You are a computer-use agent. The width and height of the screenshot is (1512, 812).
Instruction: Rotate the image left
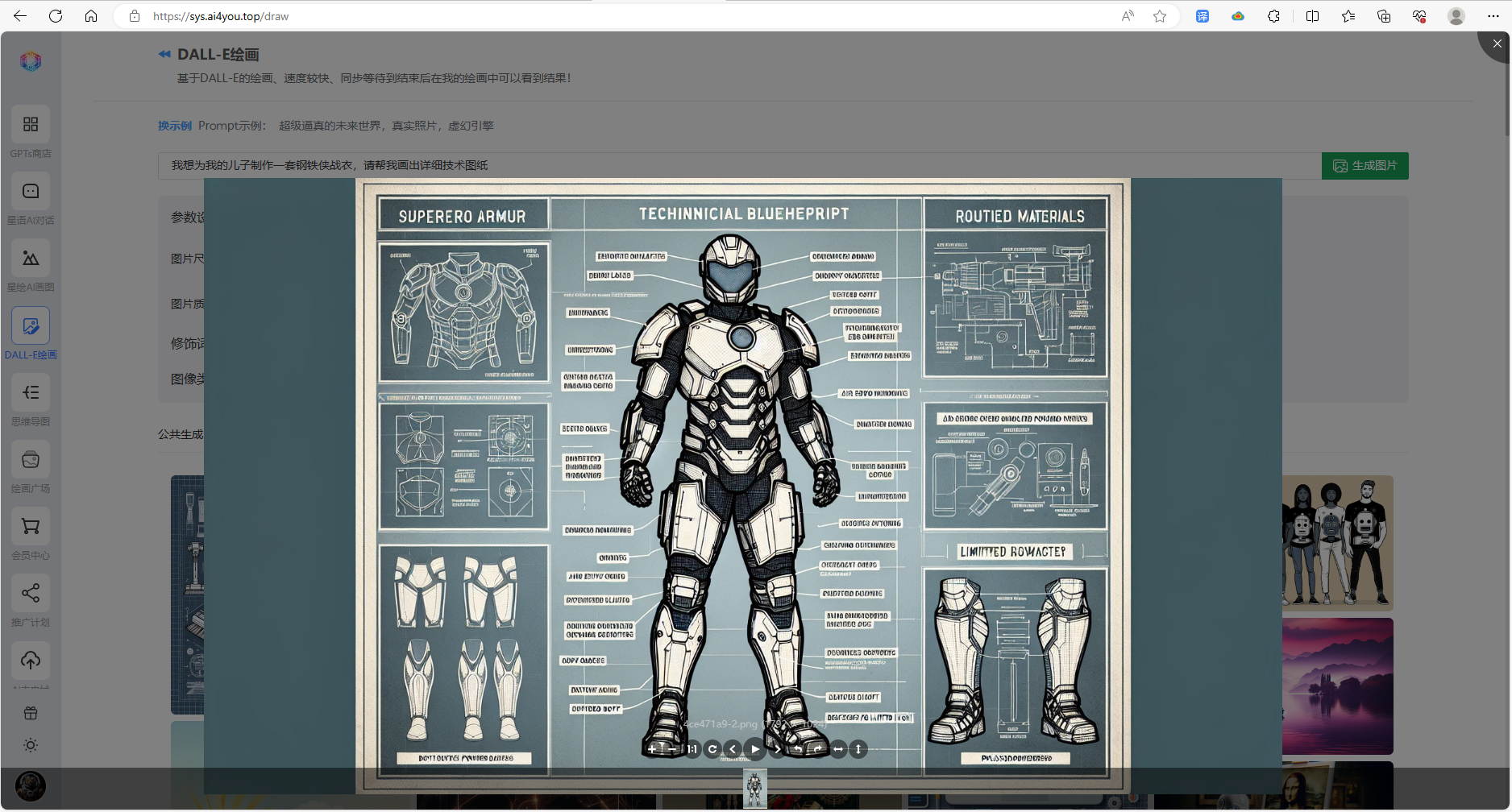coord(798,749)
